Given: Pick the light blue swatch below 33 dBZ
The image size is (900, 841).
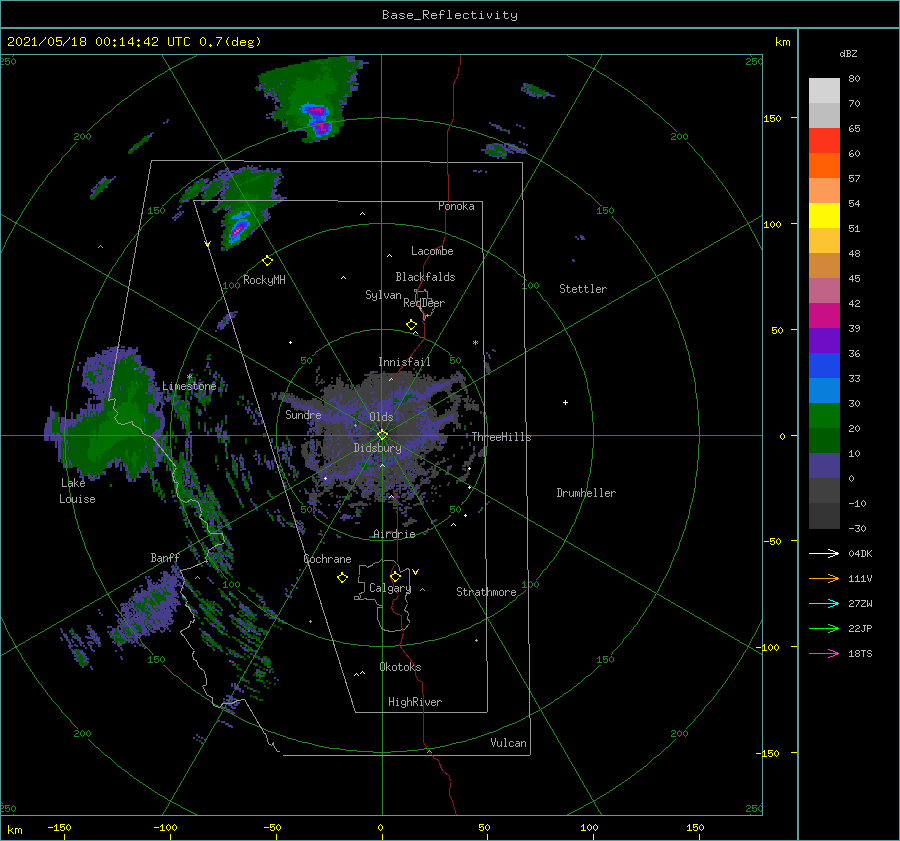Looking at the screenshot, I should (824, 391).
